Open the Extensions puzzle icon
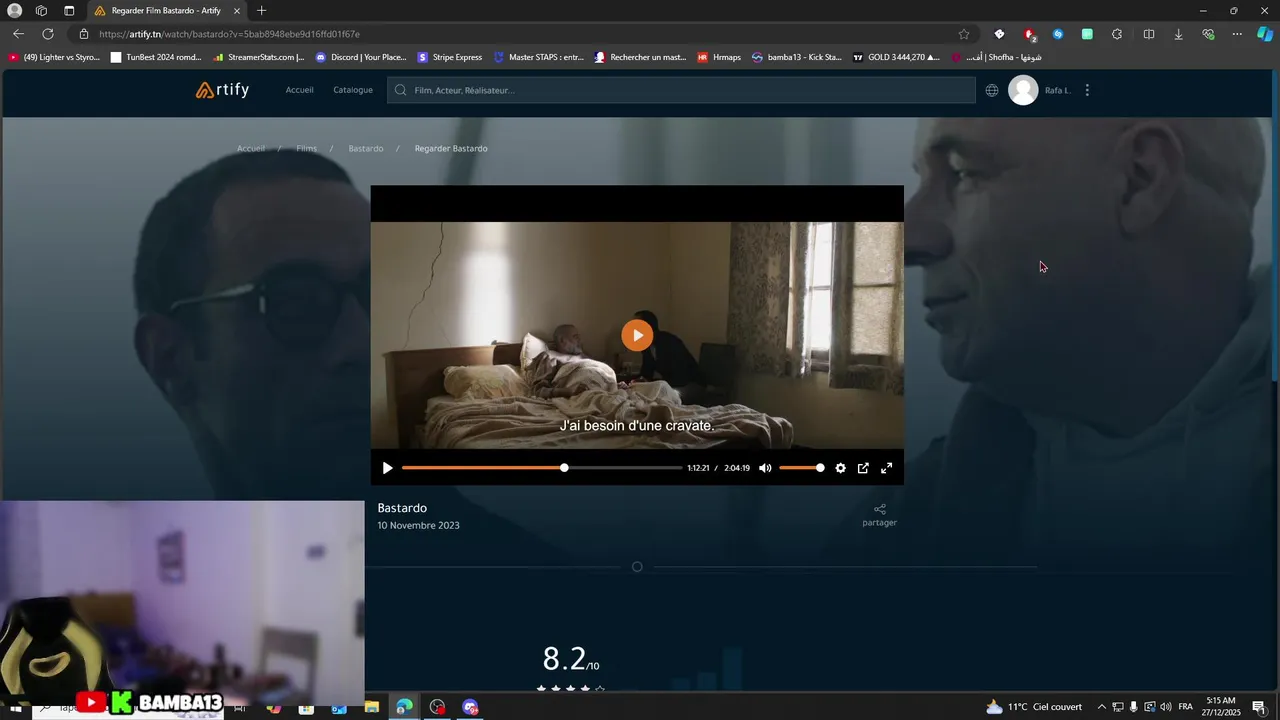Viewport: 1280px width, 720px height. 1117,34
